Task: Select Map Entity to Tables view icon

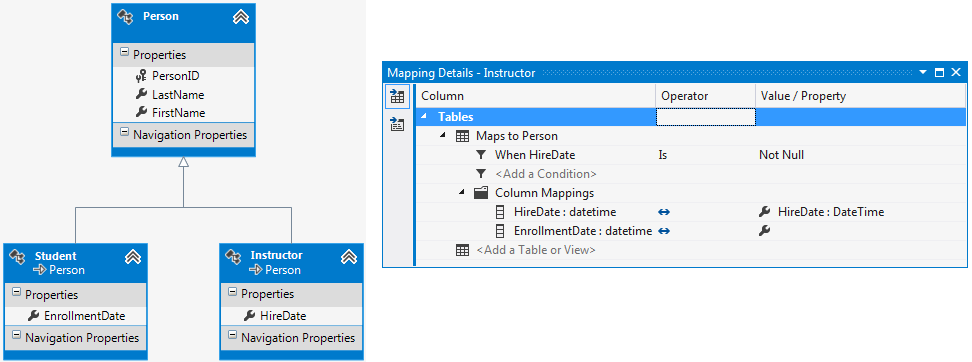Action: (x=397, y=96)
